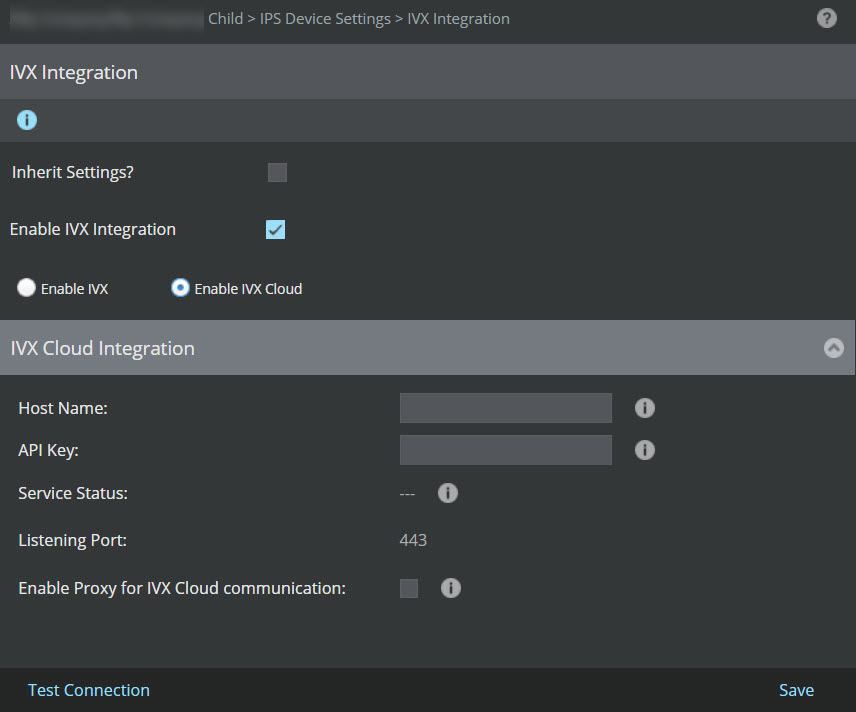The height and width of the screenshot is (712, 856).
Task: Show info for the Host Name field
Action: click(645, 408)
